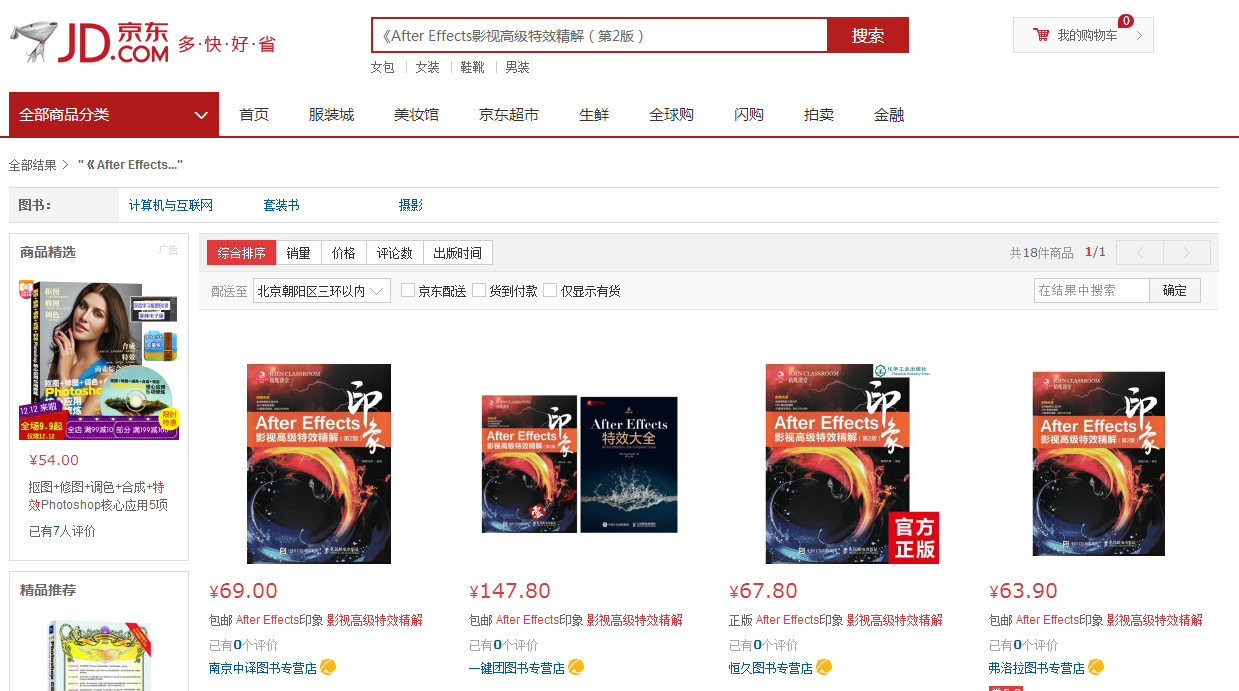Sort results by 销量
1239x691 pixels.
(298, 253)
